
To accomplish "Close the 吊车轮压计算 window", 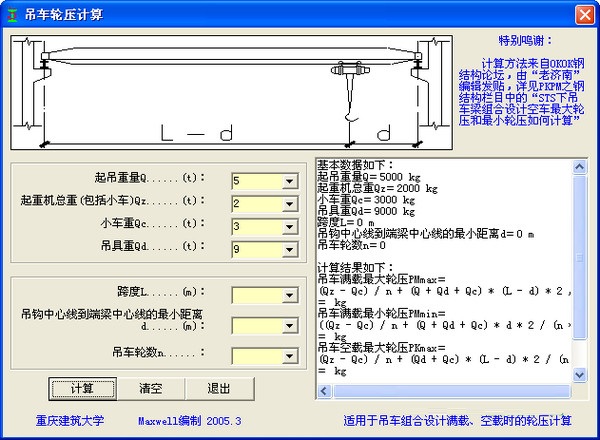I will [x=585, y=15].
